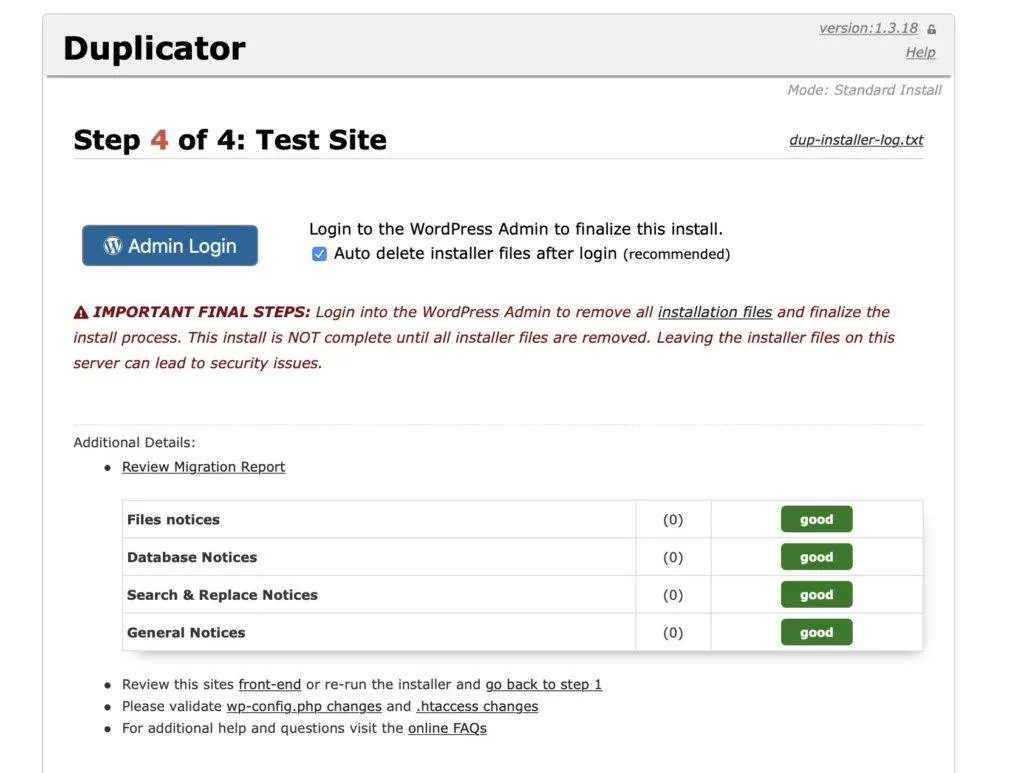This screenshot has width=1024, height=773.
Task: Open the version:1.3.18 link
Action: click(867, 28)
